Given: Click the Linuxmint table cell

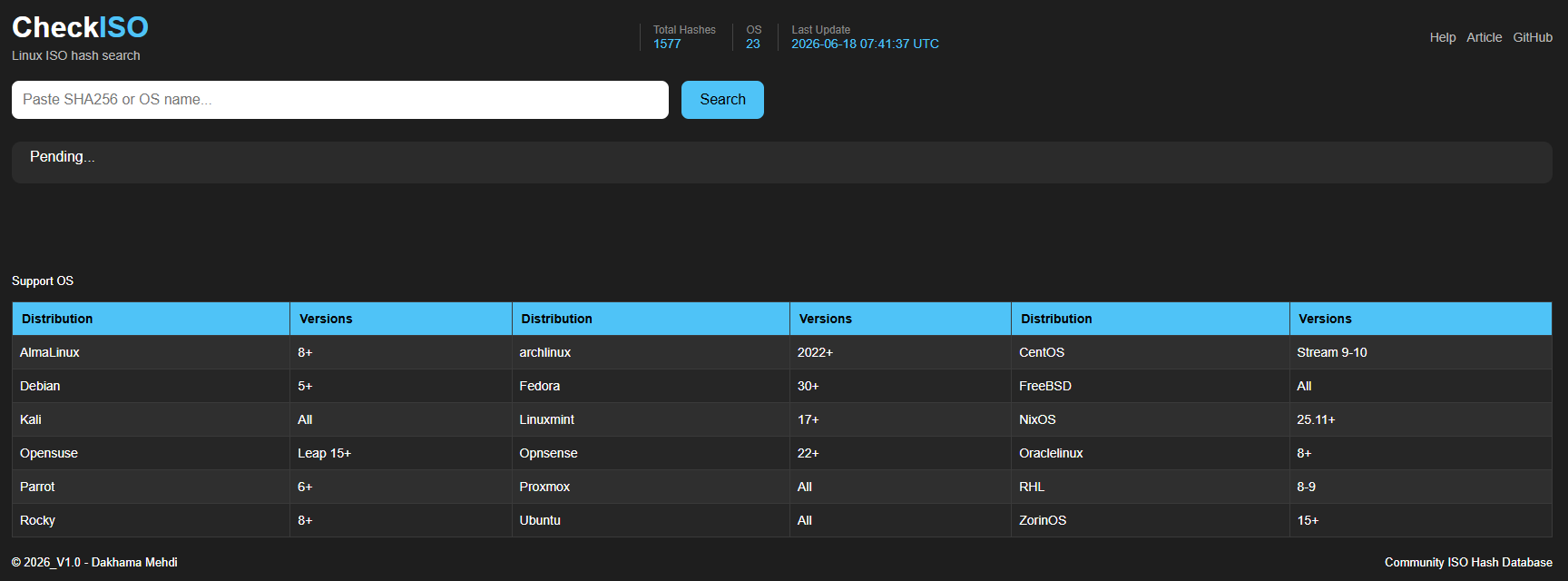Looking at the screenshot, I should (x=651, y=419).
